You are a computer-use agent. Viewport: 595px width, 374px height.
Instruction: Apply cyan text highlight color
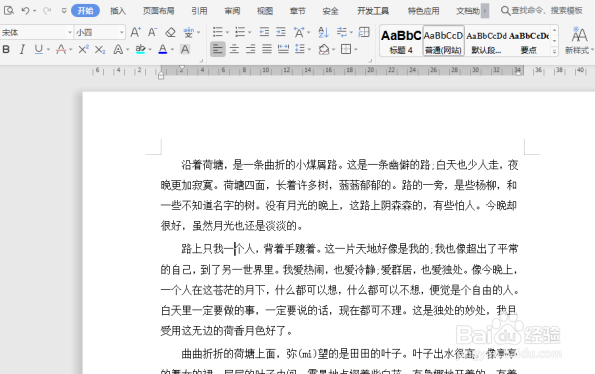pyautogui.click(x=140, y=49)
